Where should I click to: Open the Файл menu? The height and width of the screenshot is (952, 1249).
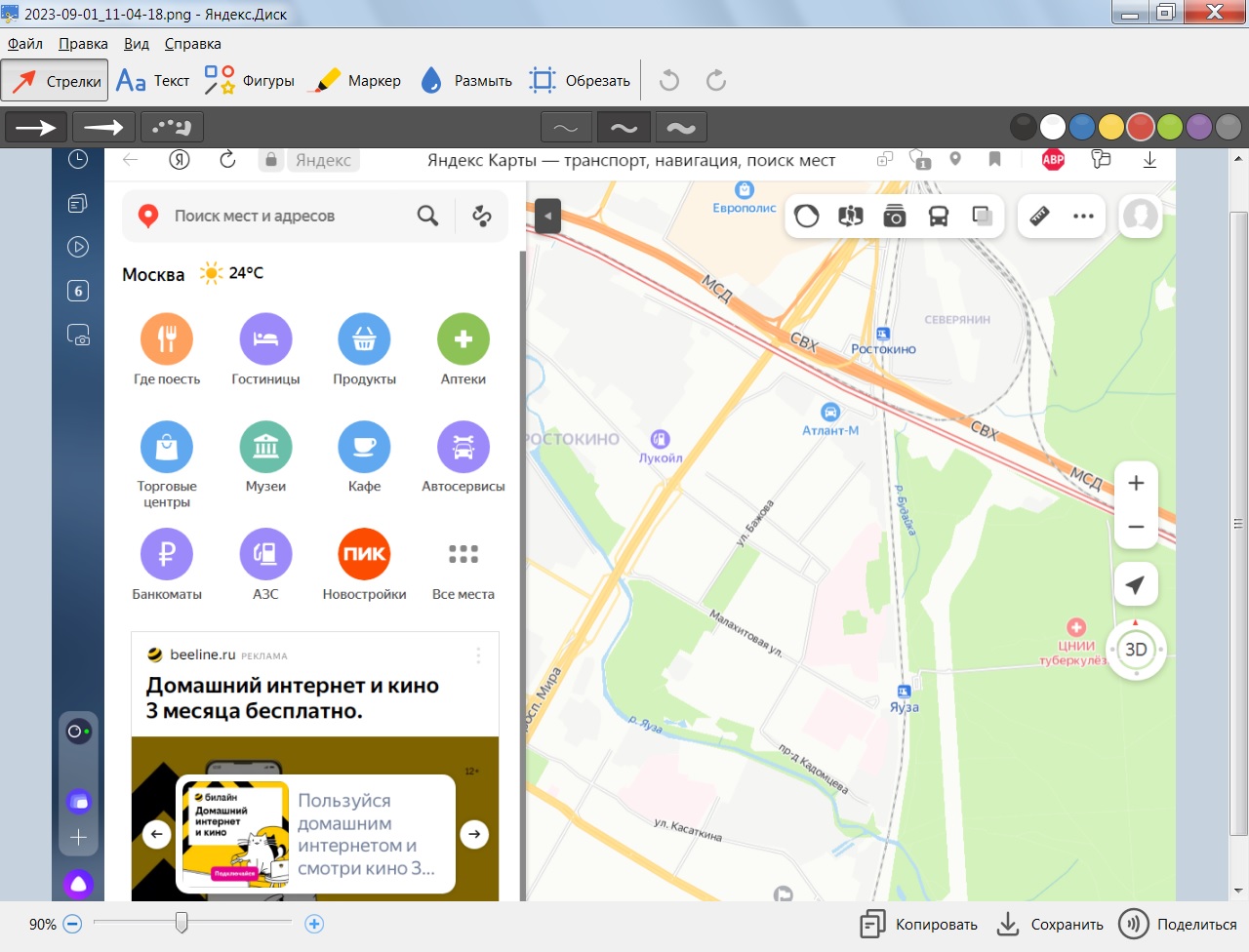click(25, 44)
